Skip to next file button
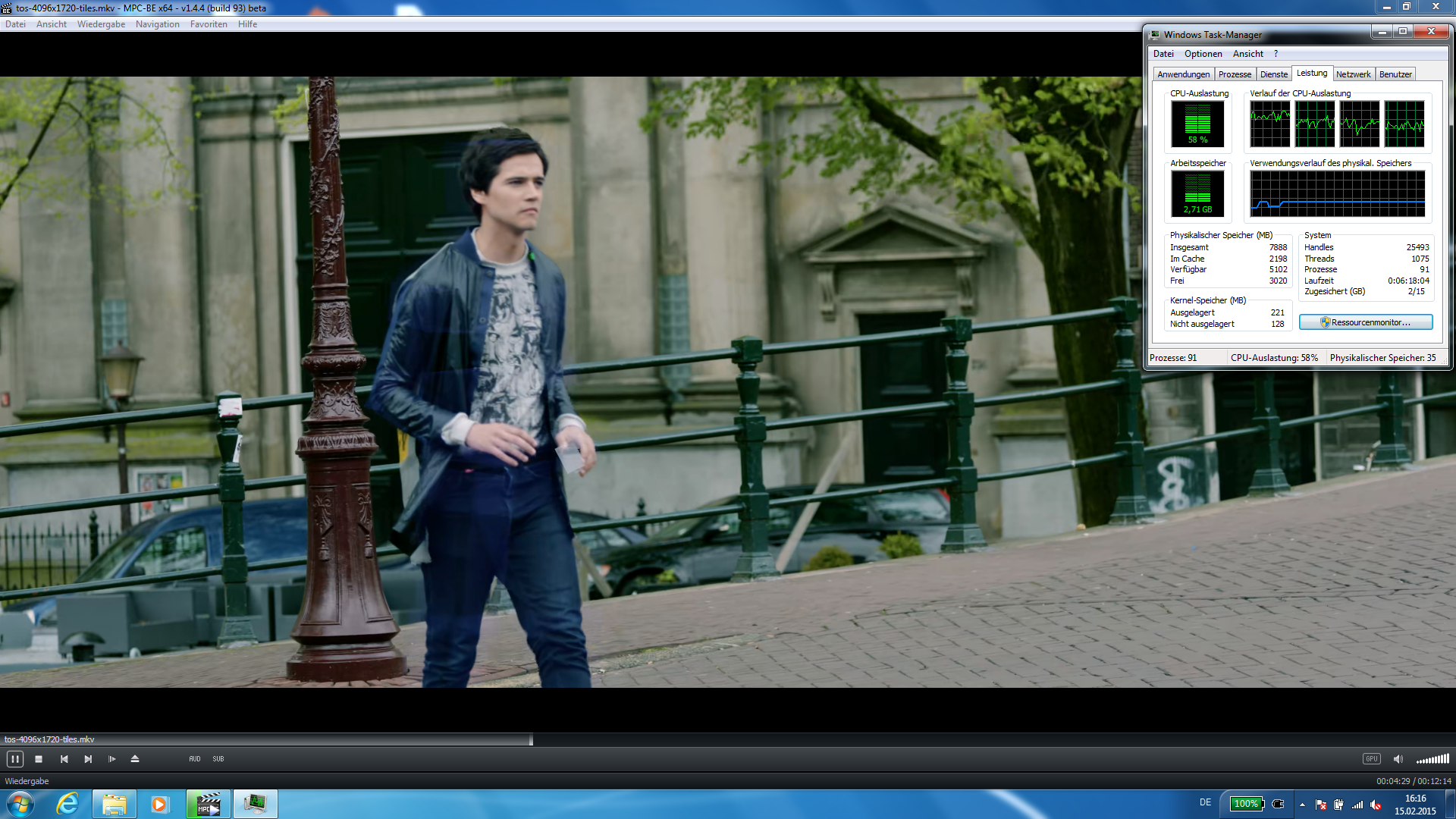The width and height of the screenshot is (1456, 819). coord(88,759)
